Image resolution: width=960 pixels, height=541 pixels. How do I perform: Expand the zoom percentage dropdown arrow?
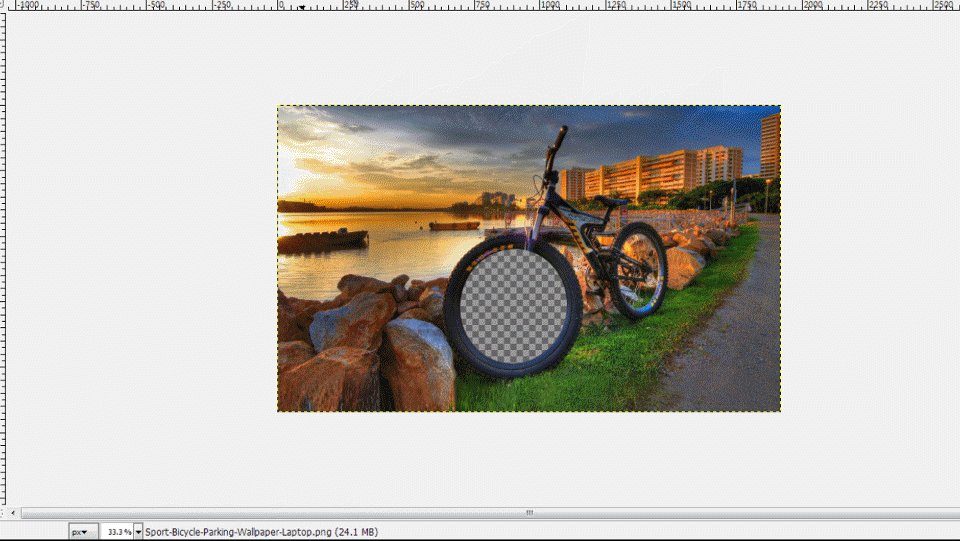click(138, 532)
